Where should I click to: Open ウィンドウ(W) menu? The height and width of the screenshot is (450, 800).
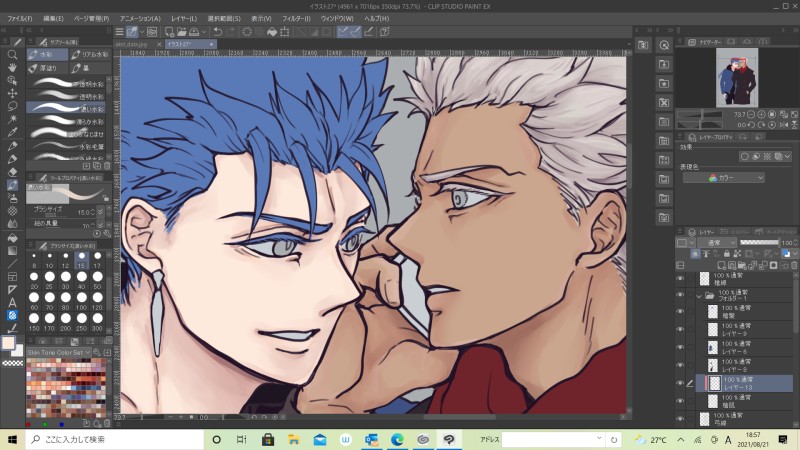point(337,18)
